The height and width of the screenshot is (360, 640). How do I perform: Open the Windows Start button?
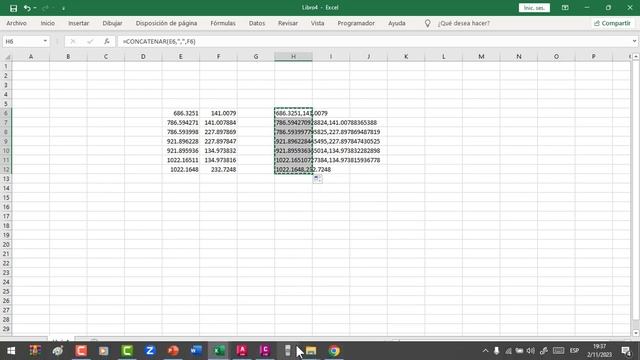pyautogui.click(x=11, y=351)
